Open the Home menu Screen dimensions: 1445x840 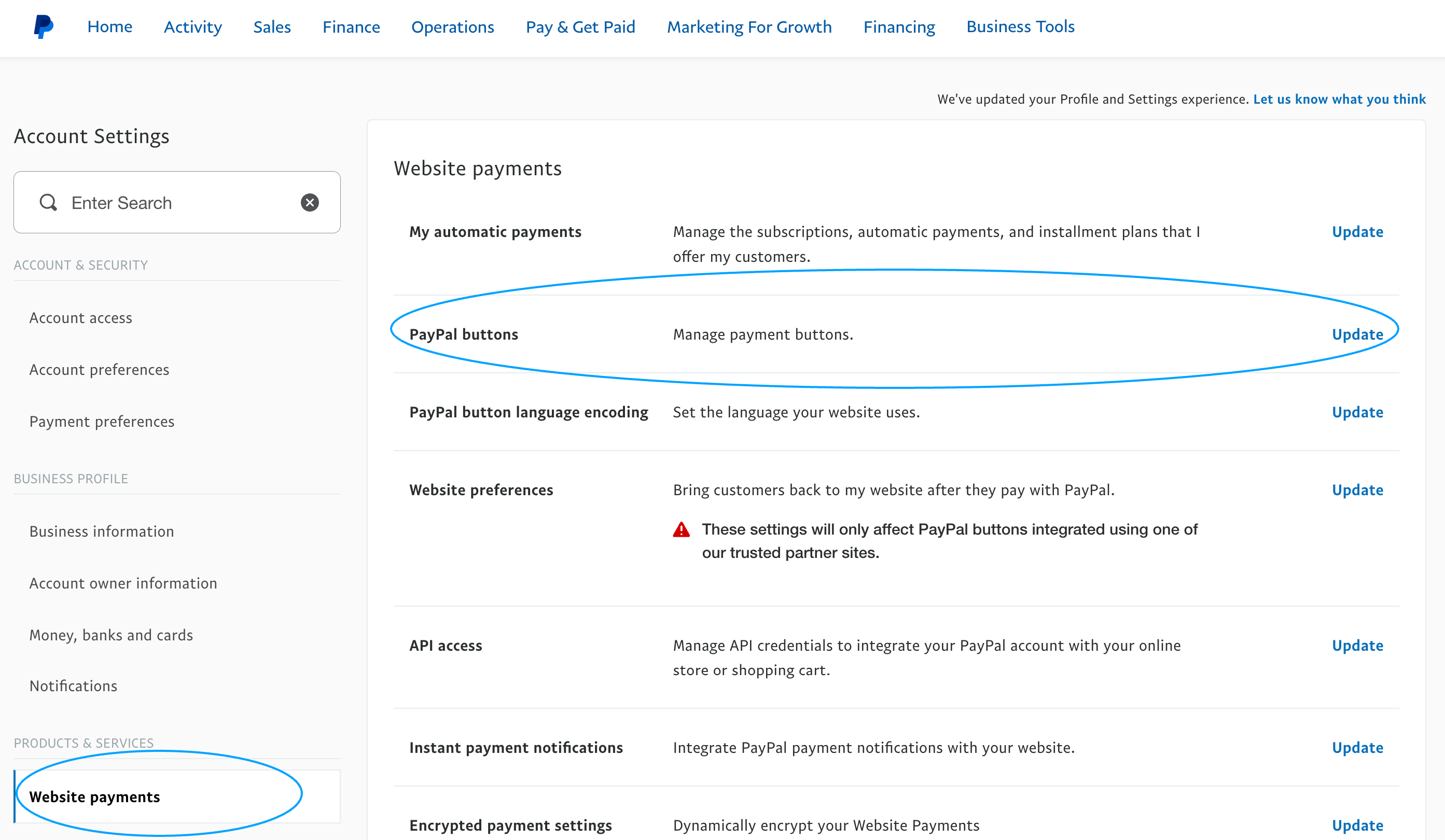[x=109, y=27]
